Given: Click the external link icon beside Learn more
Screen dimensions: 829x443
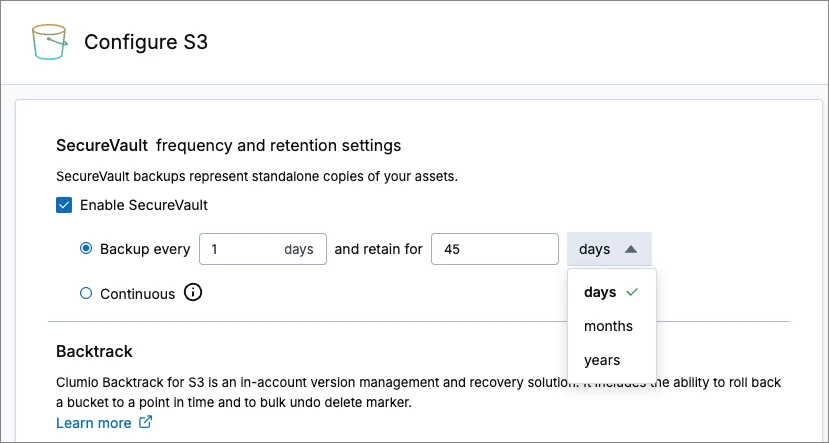Looking at the screenshot, I should 145,422.
